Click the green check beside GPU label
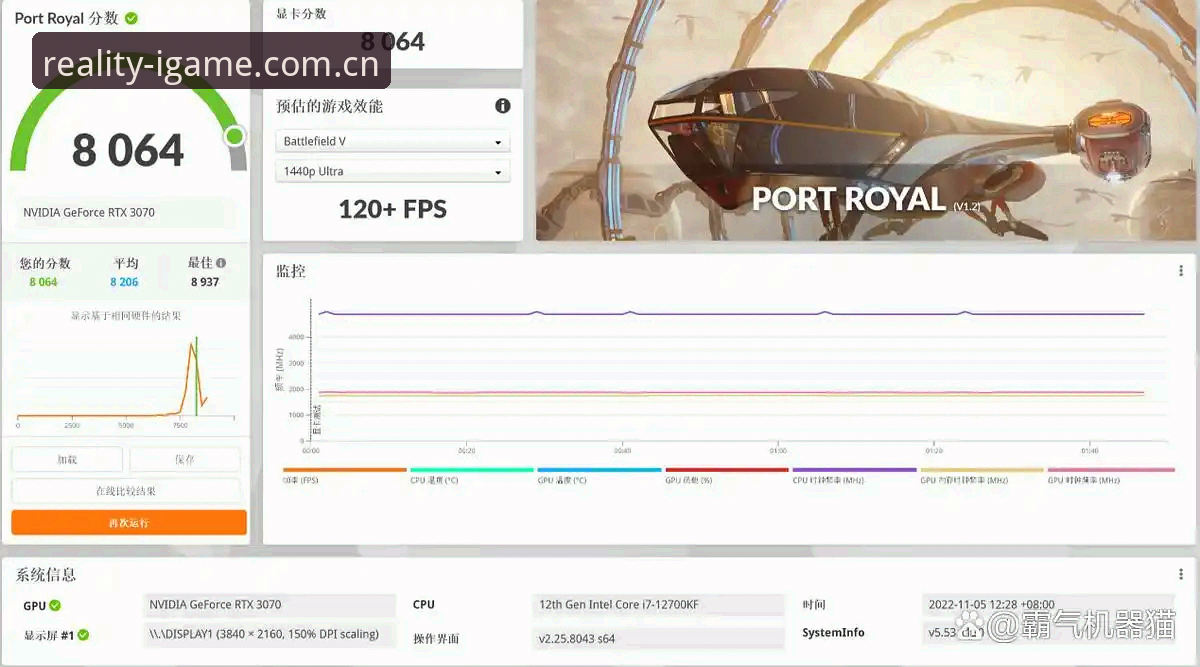Viewport: 1200px width, 667px height. 55,605
